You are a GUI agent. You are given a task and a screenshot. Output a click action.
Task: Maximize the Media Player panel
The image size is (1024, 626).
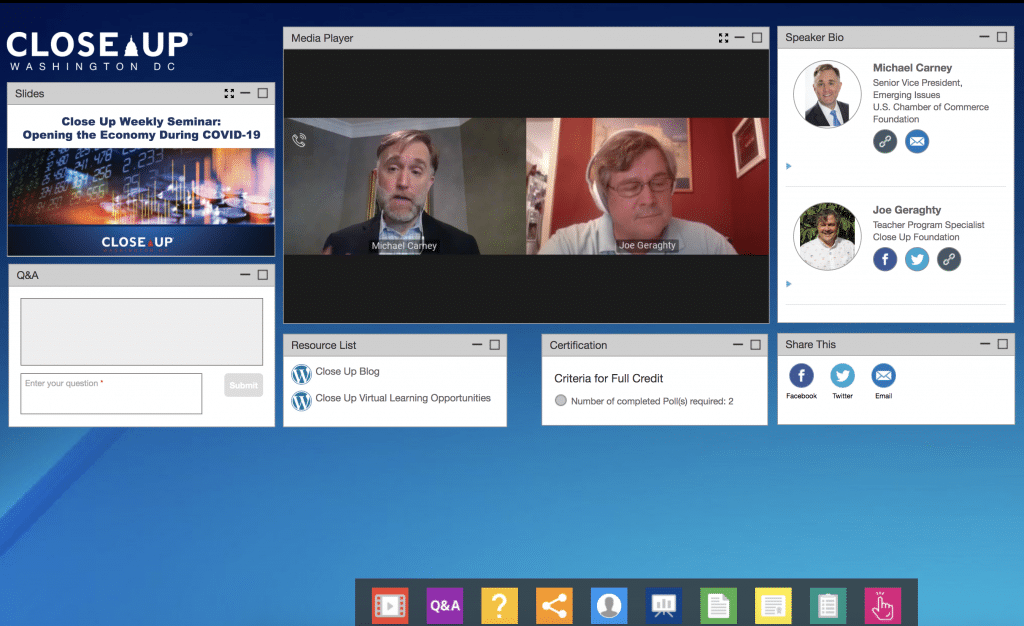coord(757,38)
